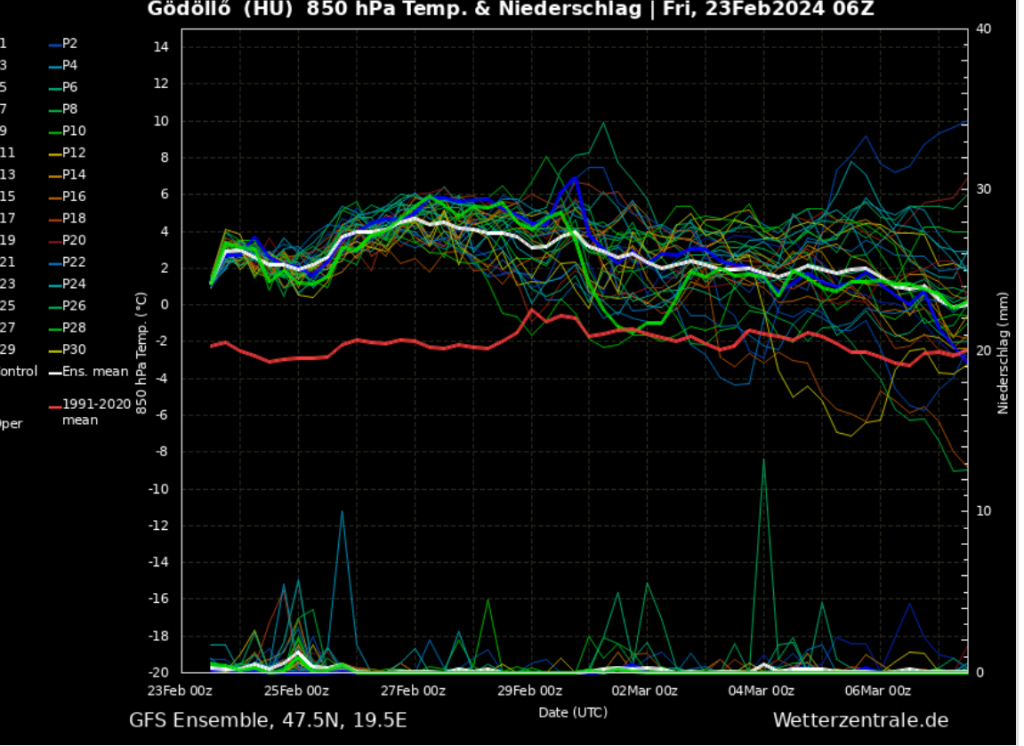Select the 27Feb 00z date tick
This screenshot has height=746, width=1024.
[x=412, y=690]
